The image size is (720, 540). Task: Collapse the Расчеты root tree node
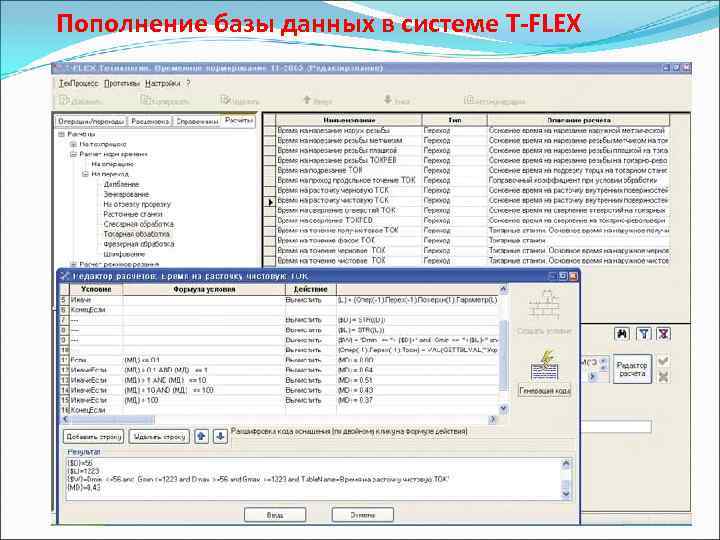[x=61, y=135]
